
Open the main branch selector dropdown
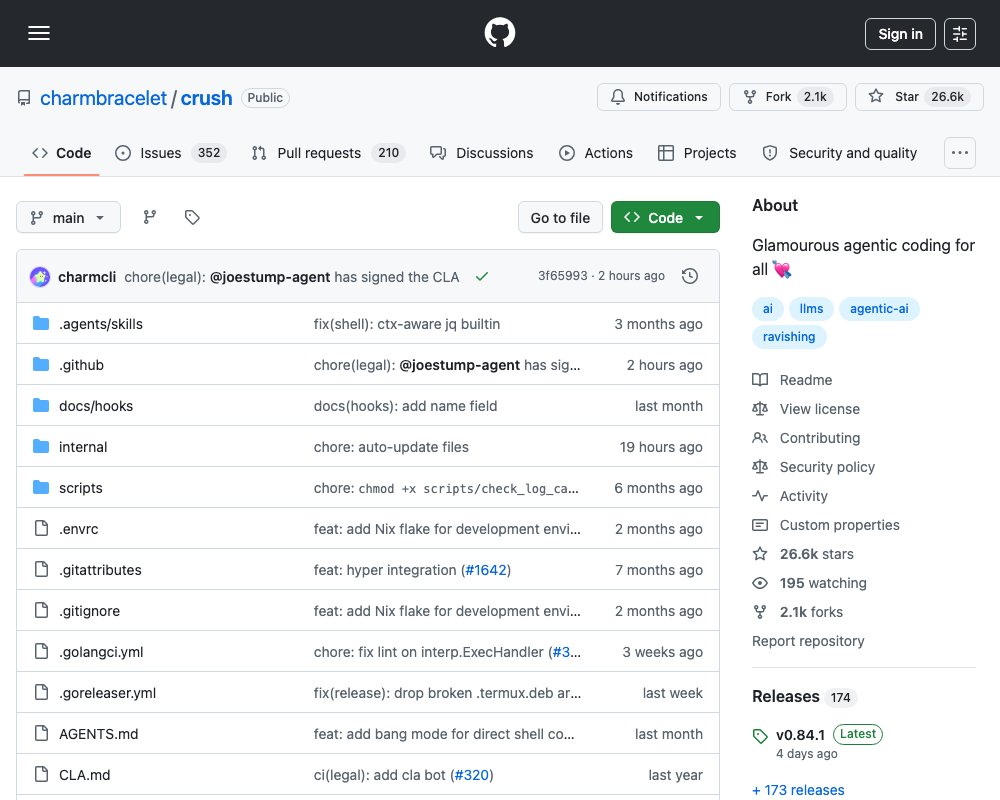pos(68,218)
